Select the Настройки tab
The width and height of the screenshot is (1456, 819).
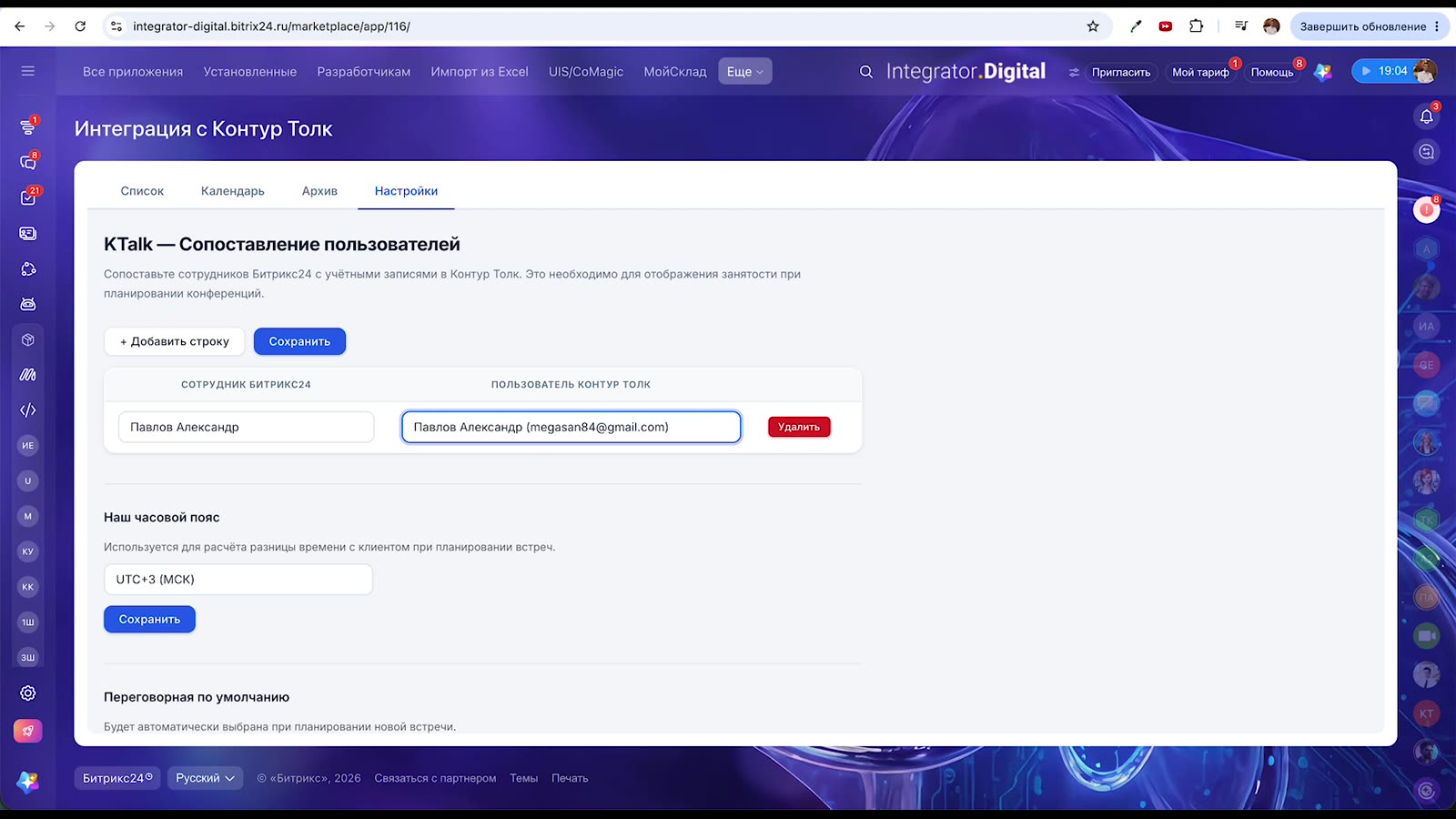point(406,191)
